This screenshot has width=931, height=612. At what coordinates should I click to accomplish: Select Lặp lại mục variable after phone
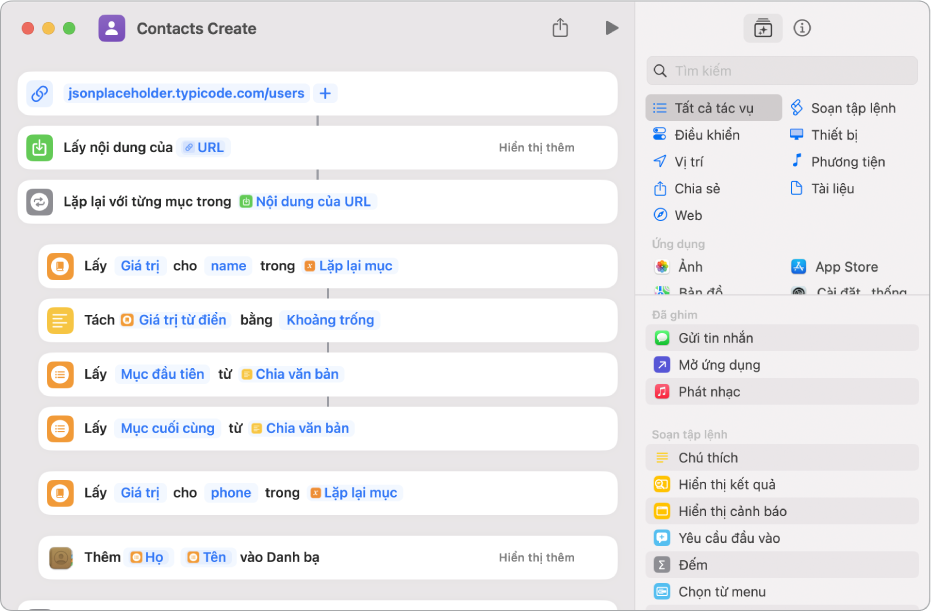(354, 493)
